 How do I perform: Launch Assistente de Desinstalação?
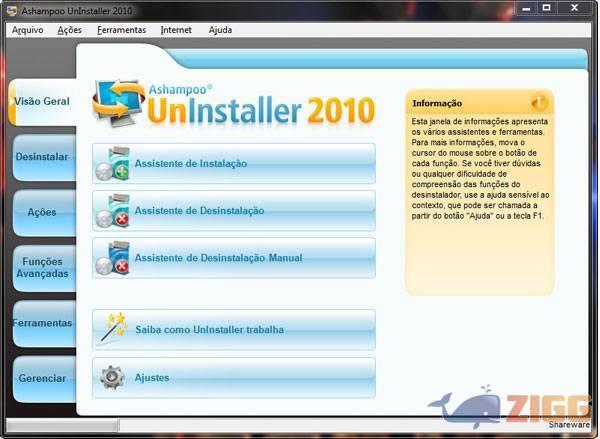coord(234,211)
